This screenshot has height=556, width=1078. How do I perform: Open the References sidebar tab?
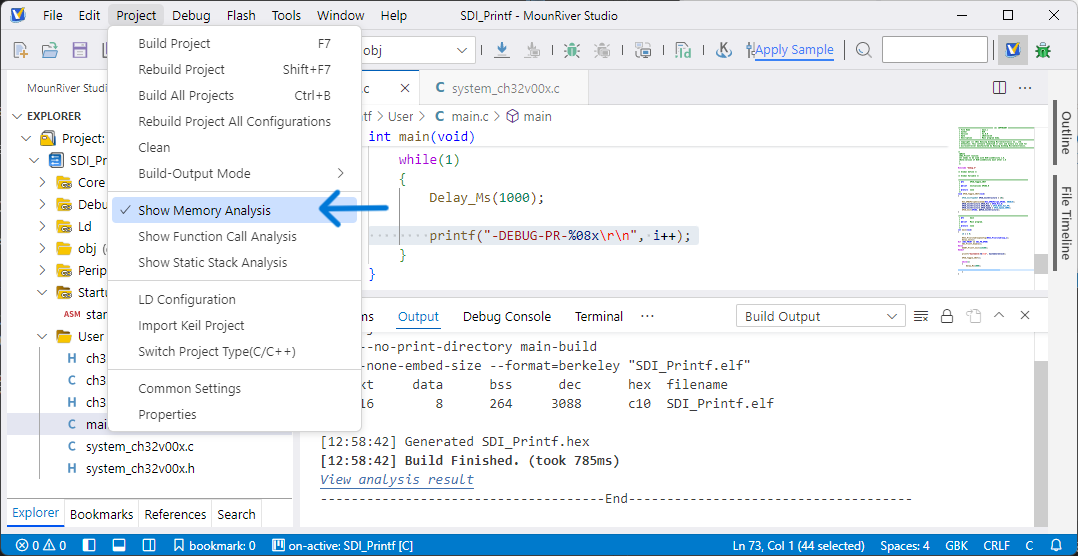(175, 514)
